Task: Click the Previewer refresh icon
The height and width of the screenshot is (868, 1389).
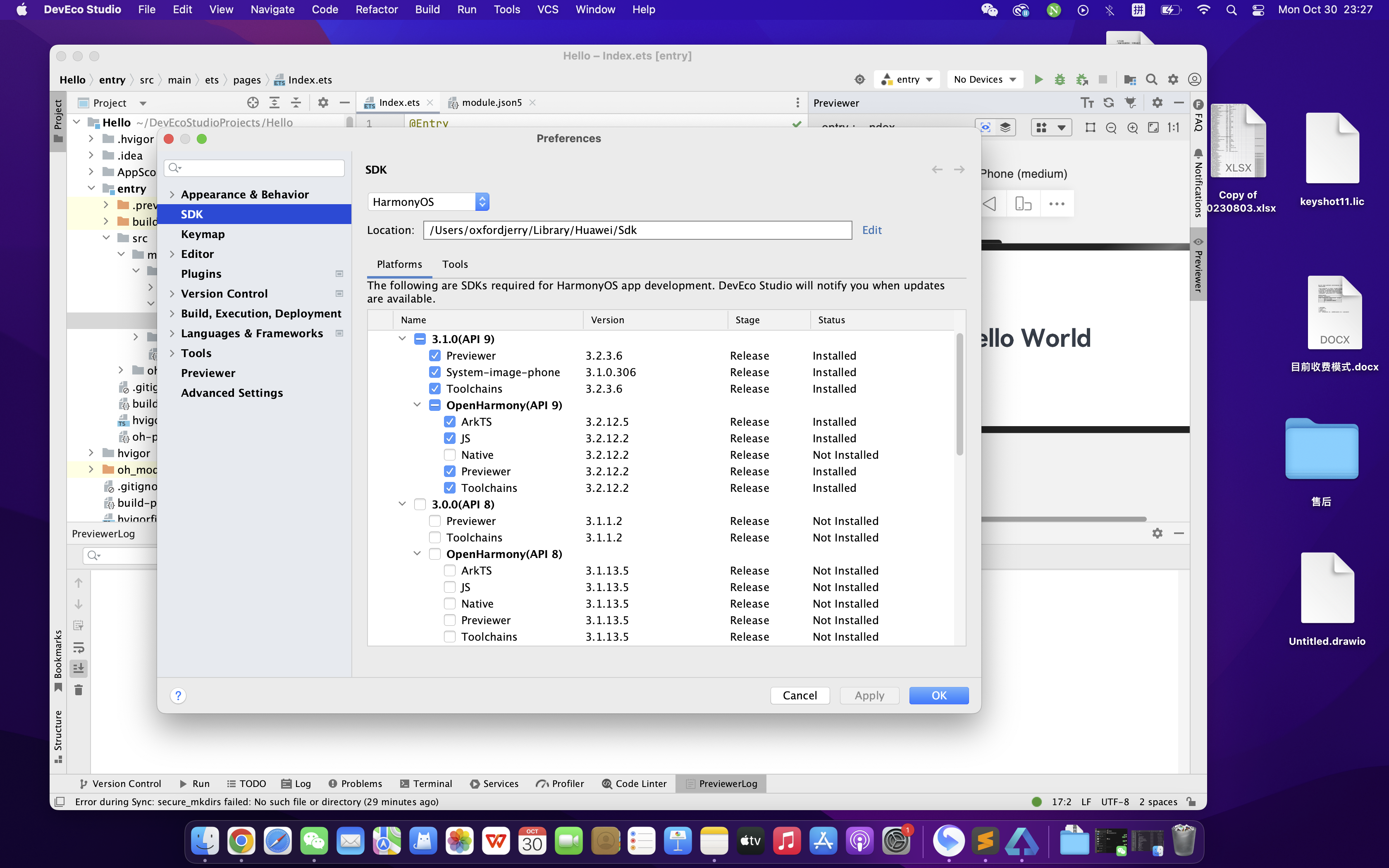Action: 1109,103
